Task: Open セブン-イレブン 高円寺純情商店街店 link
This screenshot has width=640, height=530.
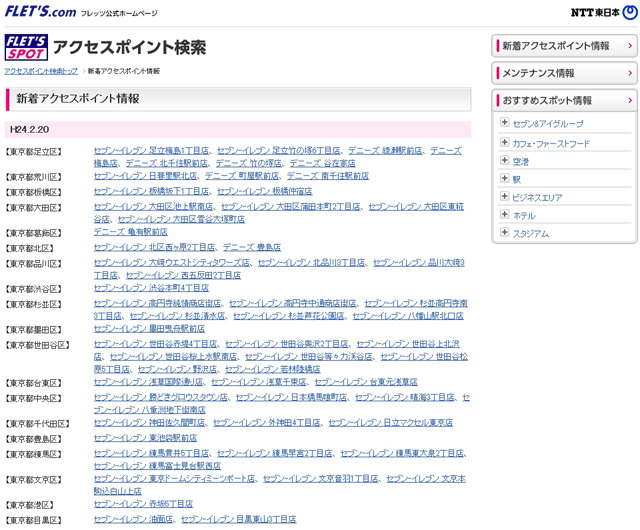Action: (158, 304)
